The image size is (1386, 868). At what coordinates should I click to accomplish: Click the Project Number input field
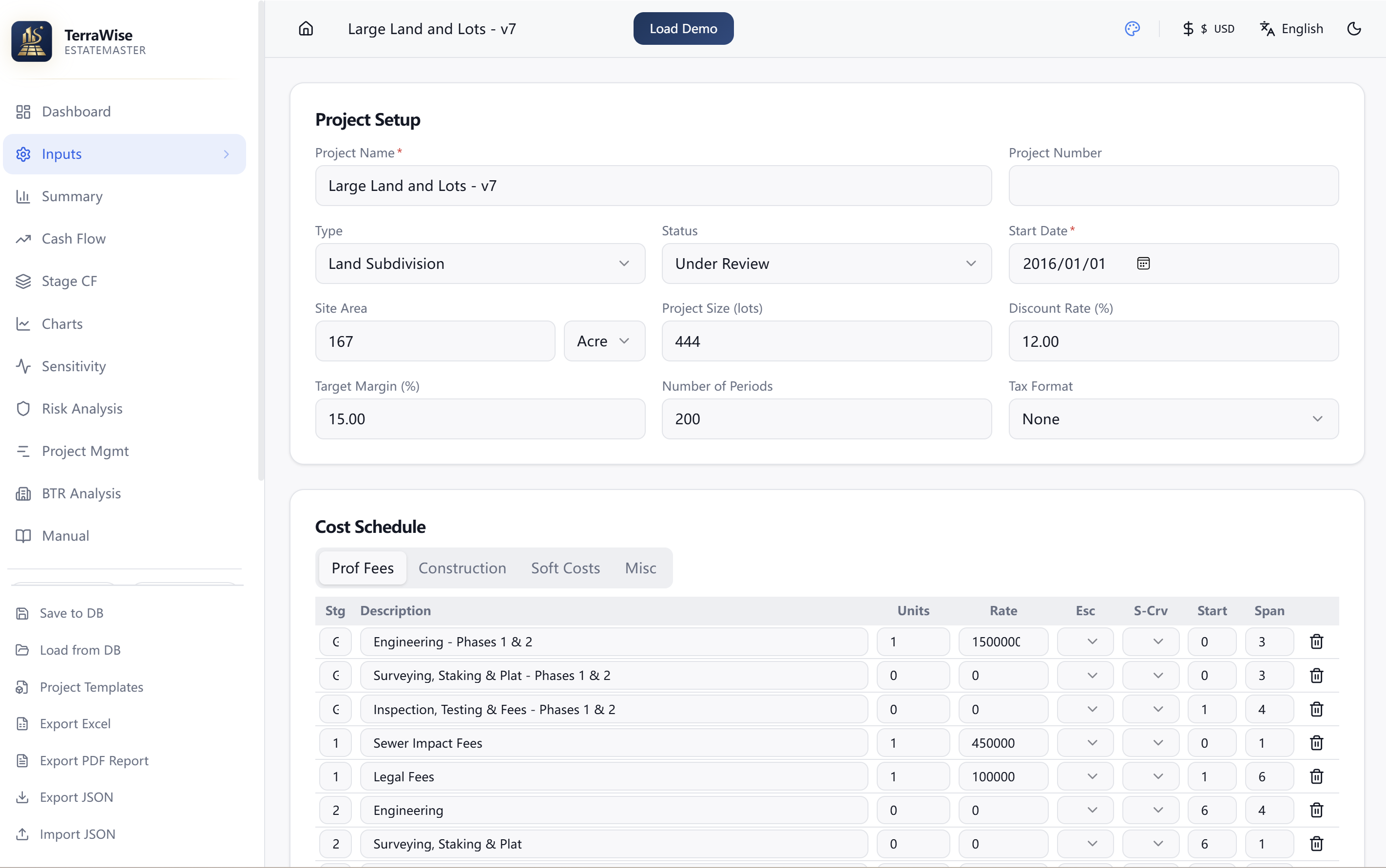[1173, 186]
